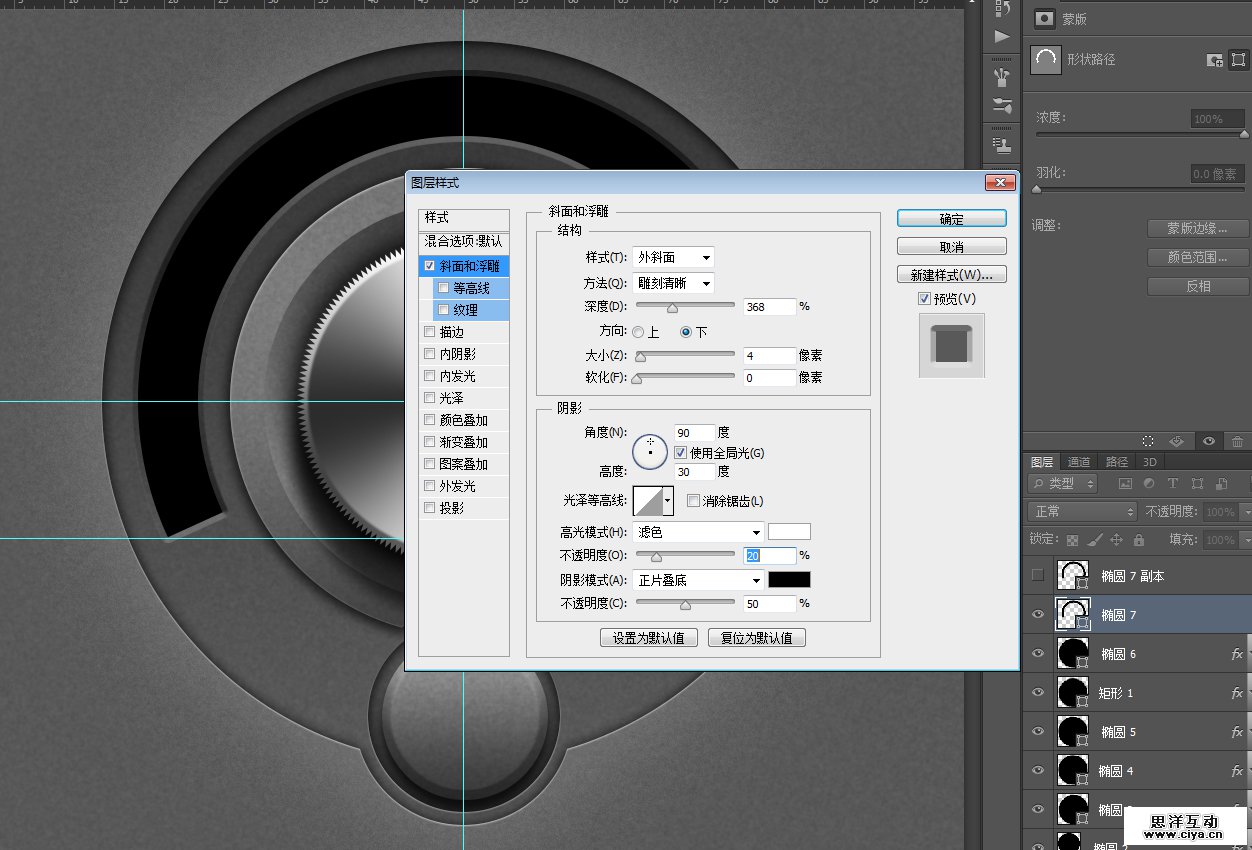Select 投影 drop shadow in style list
This screenshot has height=850, width=1252.
coord(451,508)
